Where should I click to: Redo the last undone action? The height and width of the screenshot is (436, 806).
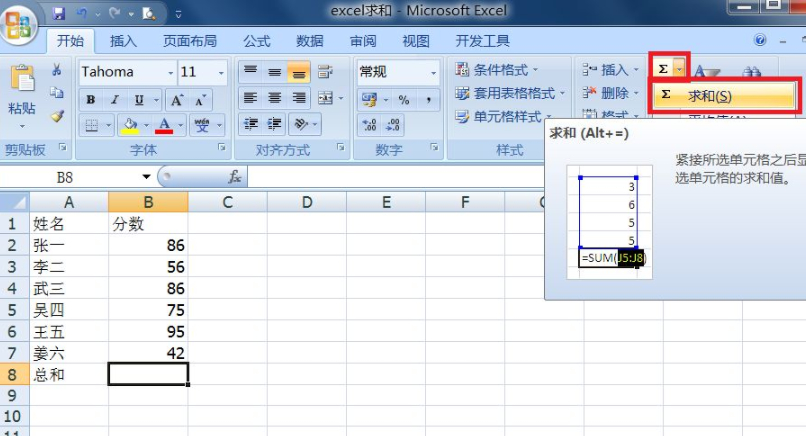point(114,13)
